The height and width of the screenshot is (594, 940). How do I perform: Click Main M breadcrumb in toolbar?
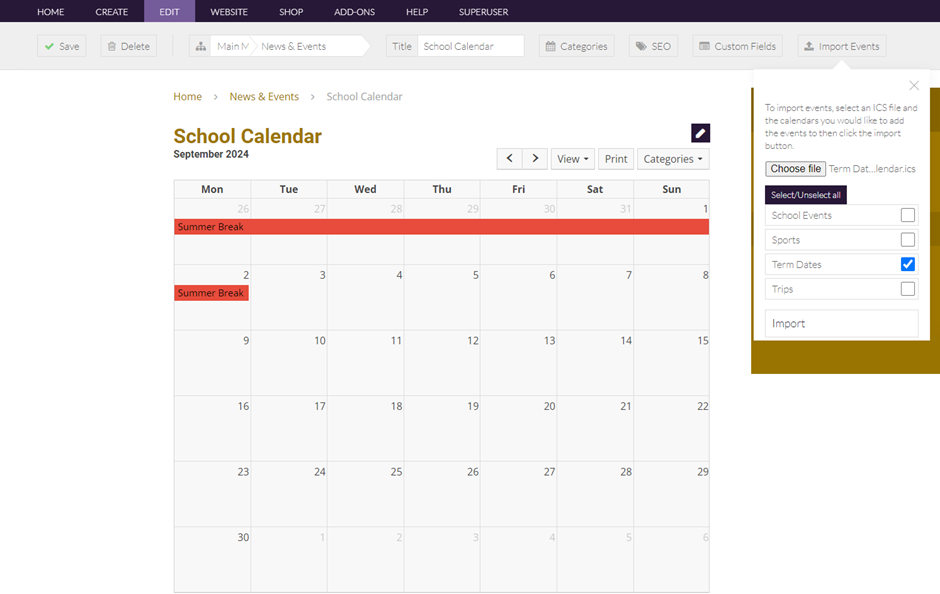pos(233,46)
